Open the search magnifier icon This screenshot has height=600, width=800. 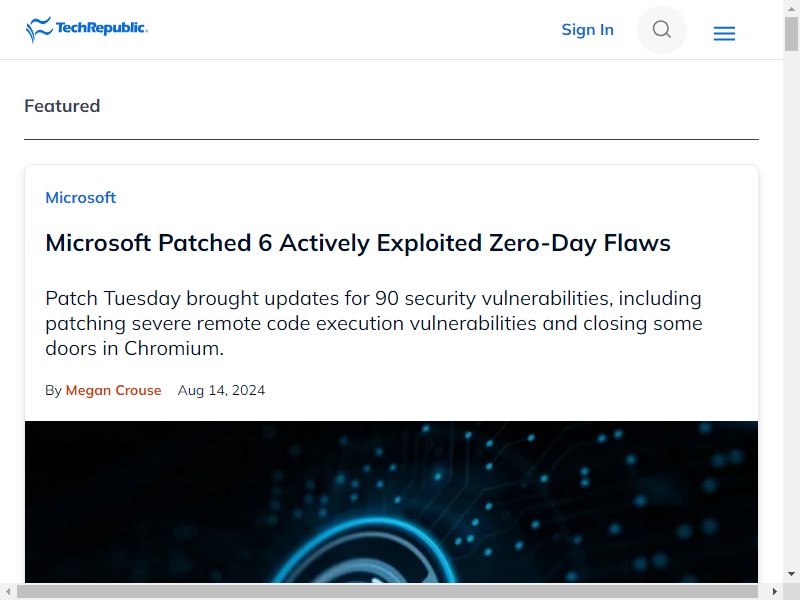(x=661, y=30)
